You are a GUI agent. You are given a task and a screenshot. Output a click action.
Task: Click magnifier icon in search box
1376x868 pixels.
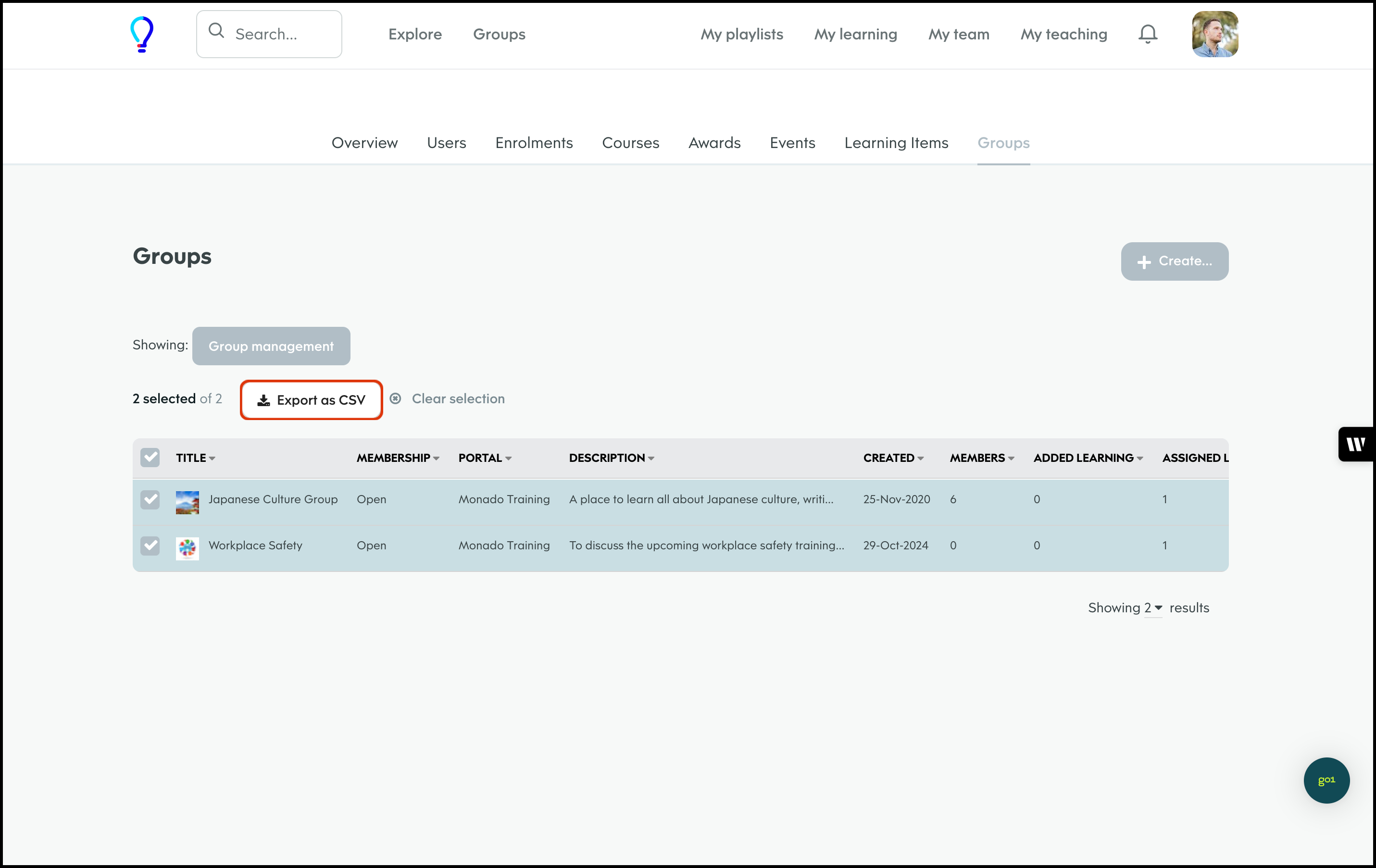pyautogui.click(x=216, y=31)
